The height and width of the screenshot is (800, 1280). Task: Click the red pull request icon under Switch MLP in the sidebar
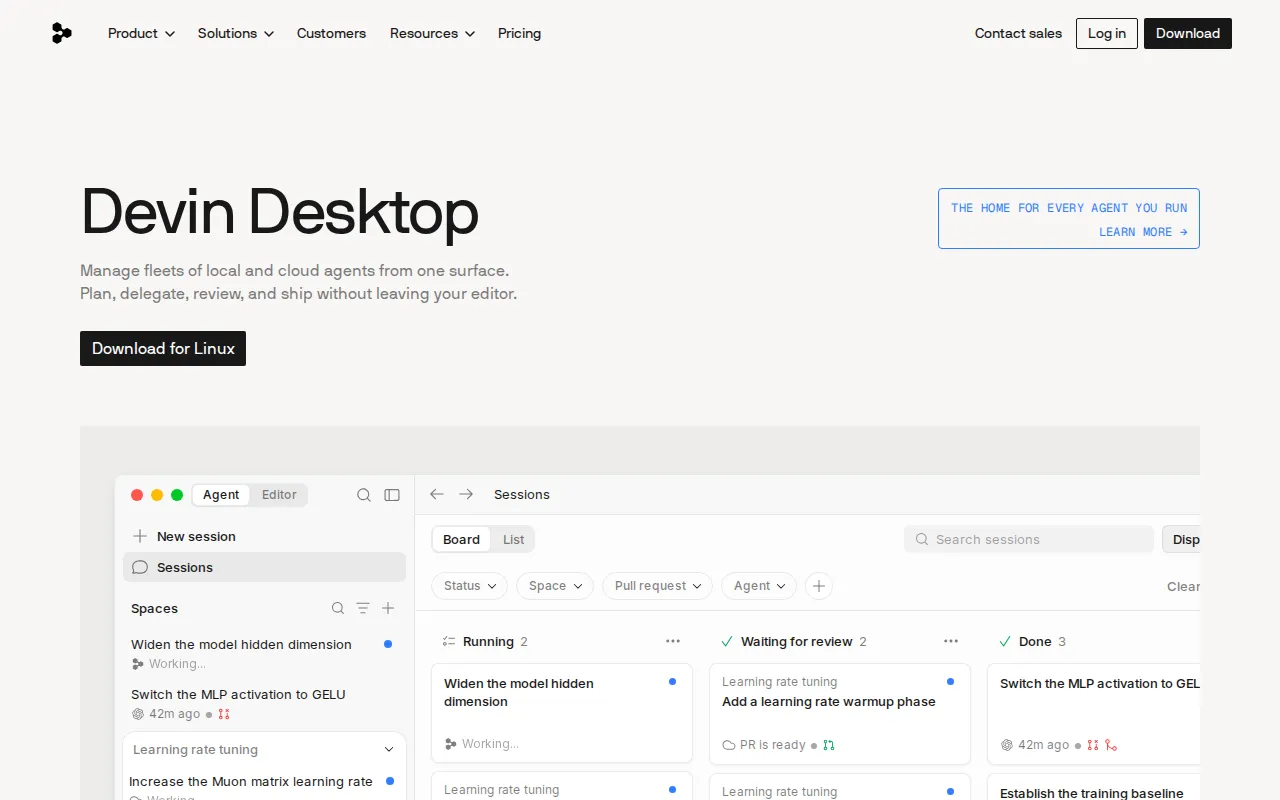224,714
